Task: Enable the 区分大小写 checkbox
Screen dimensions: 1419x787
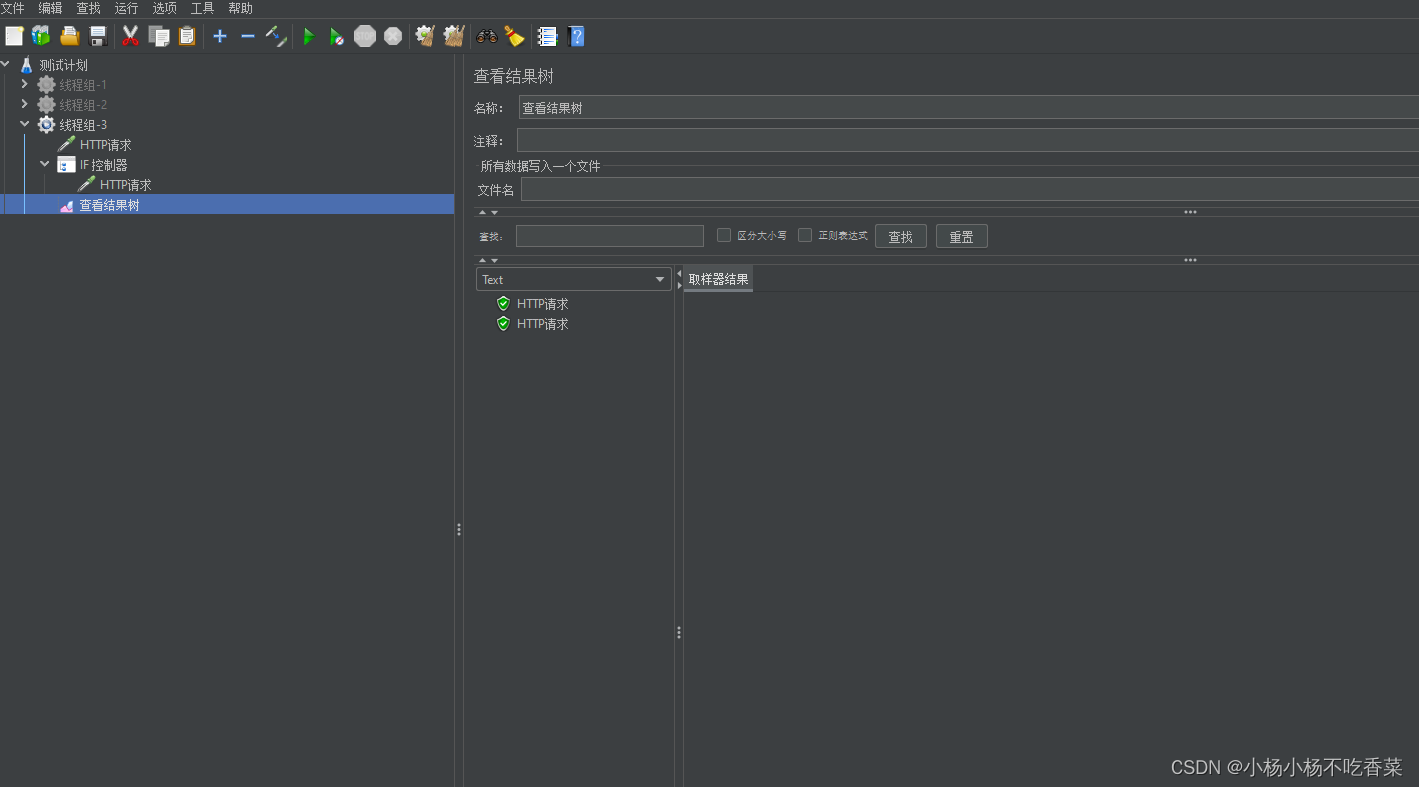Action: pyautogui.click(x=724, y=235)
